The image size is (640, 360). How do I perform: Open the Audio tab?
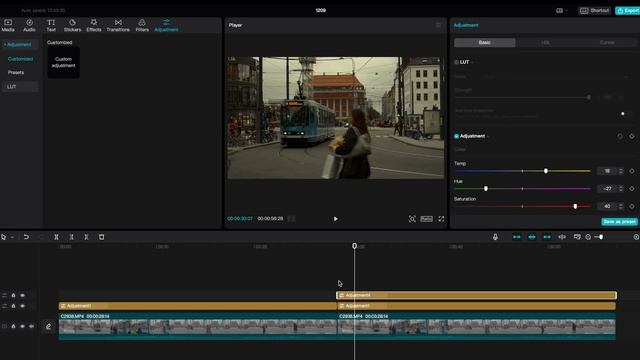29,25
